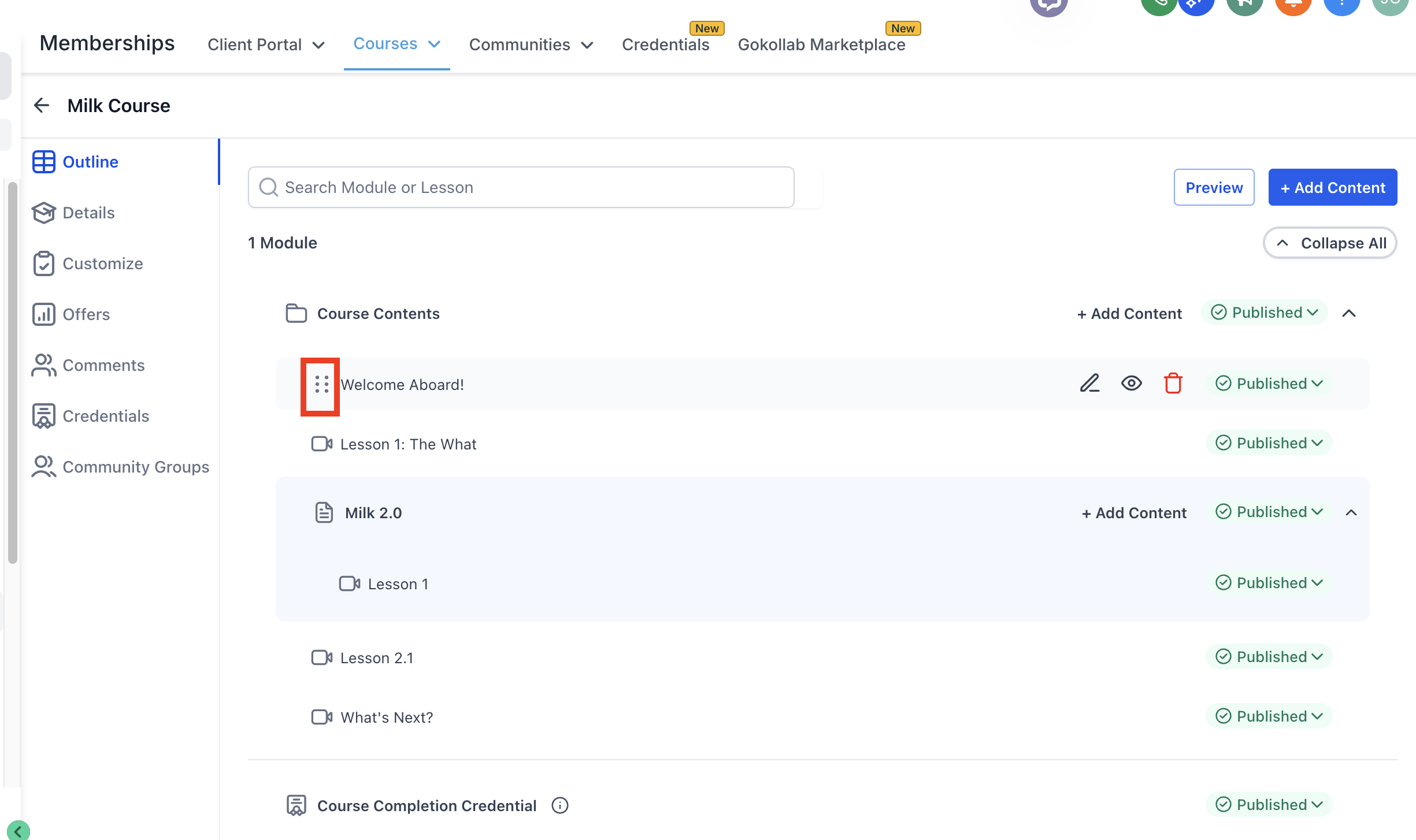Click the info icon beside Course Completion Credential

[x=559, y=805]
